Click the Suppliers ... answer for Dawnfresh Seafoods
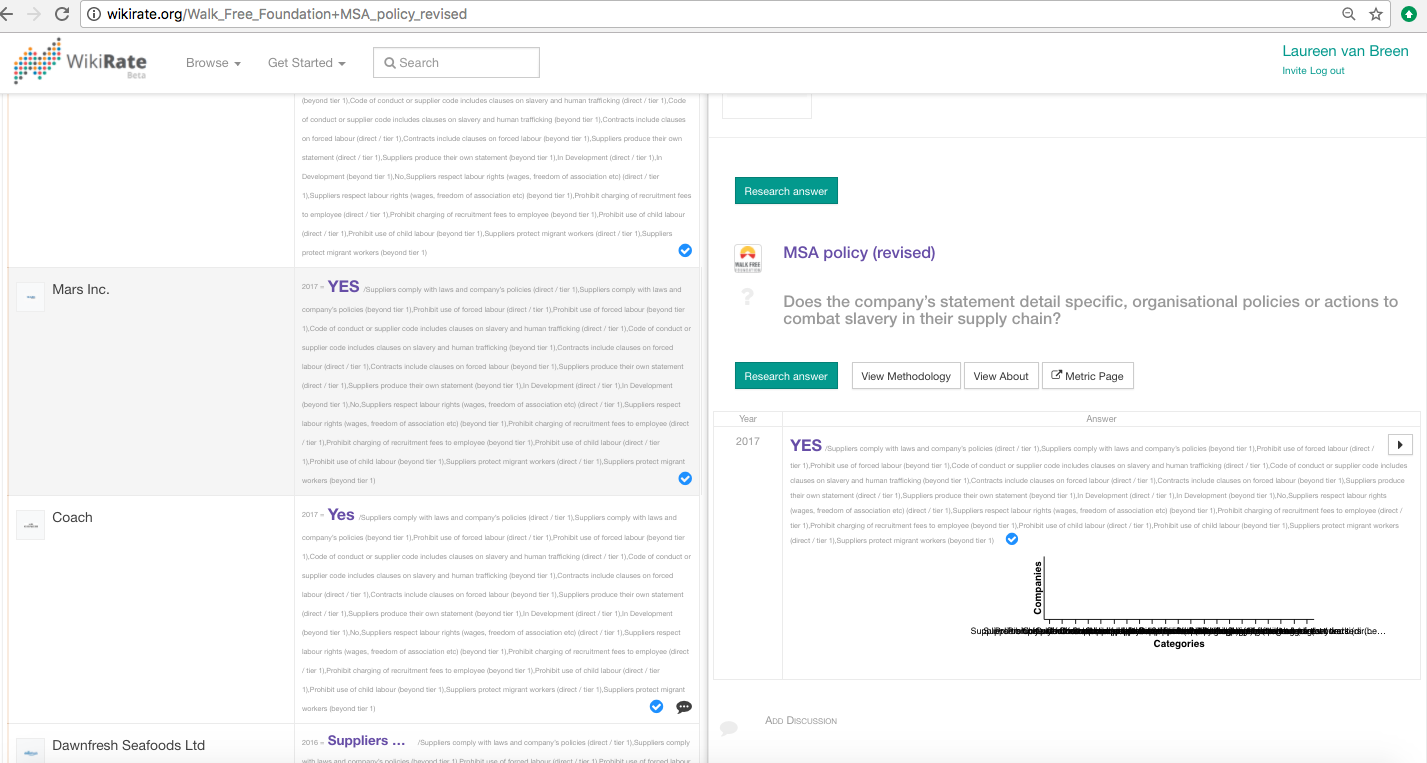Screen dimensions: 1427x763 (x=366, y=740)
